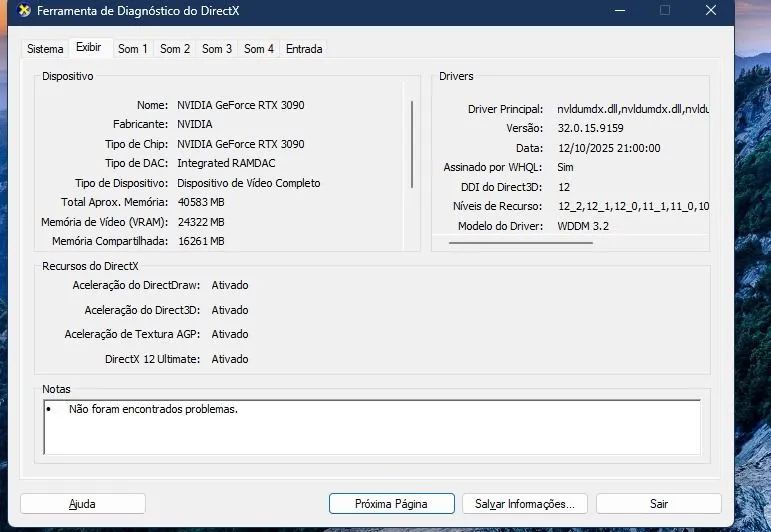
Task: Exit the tool with the Sair button
Action: pos(658,504)
